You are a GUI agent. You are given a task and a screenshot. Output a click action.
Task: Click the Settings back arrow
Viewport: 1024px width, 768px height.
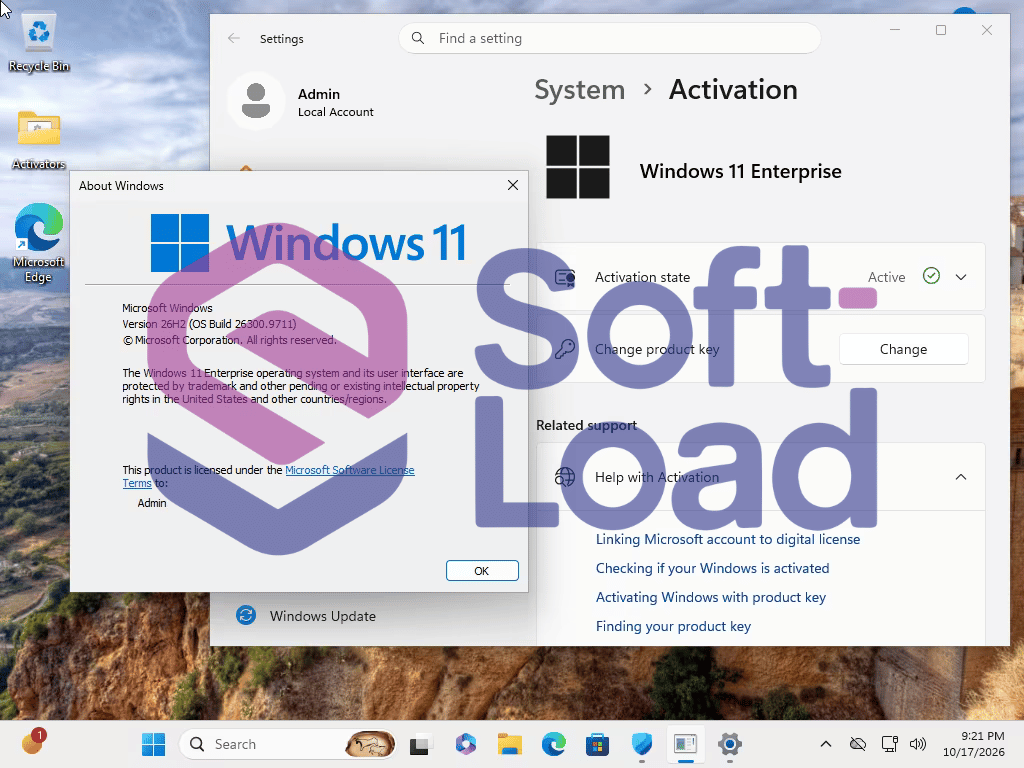click(234, 39)
